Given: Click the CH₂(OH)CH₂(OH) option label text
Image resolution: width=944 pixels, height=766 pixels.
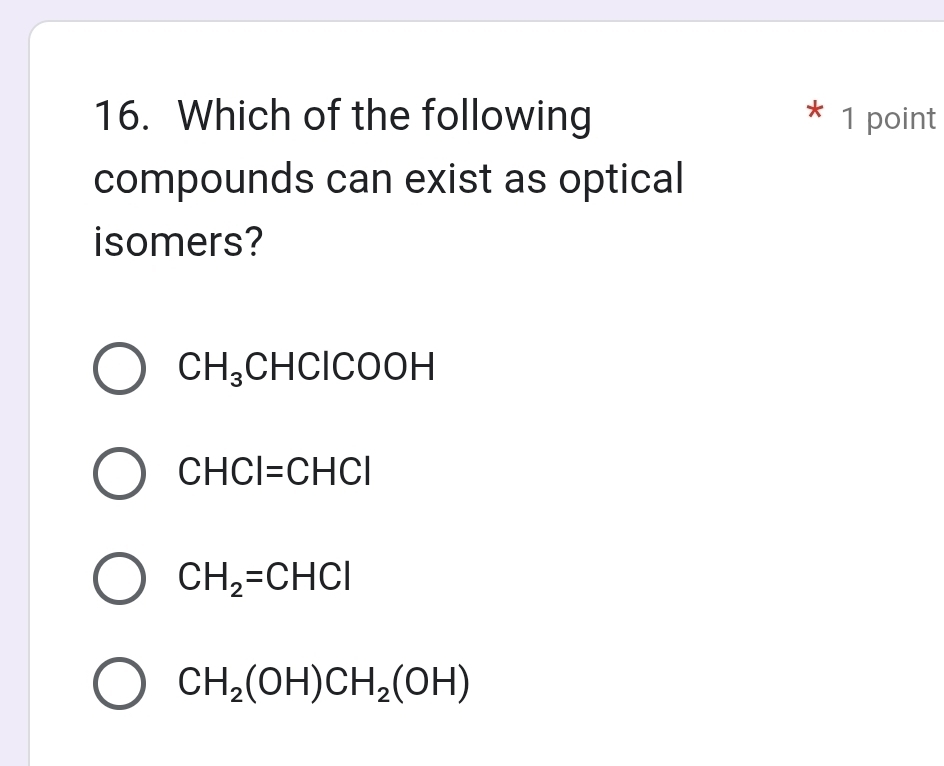Looking at the screenshot, I should pyautogui.click(x=324, y=685).
